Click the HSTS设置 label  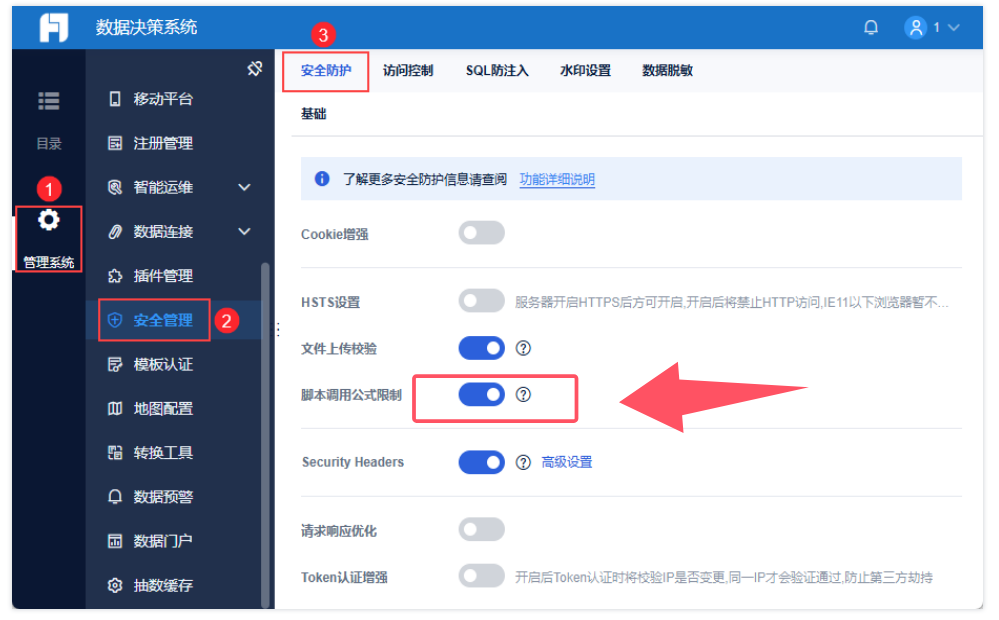[331, 302]
